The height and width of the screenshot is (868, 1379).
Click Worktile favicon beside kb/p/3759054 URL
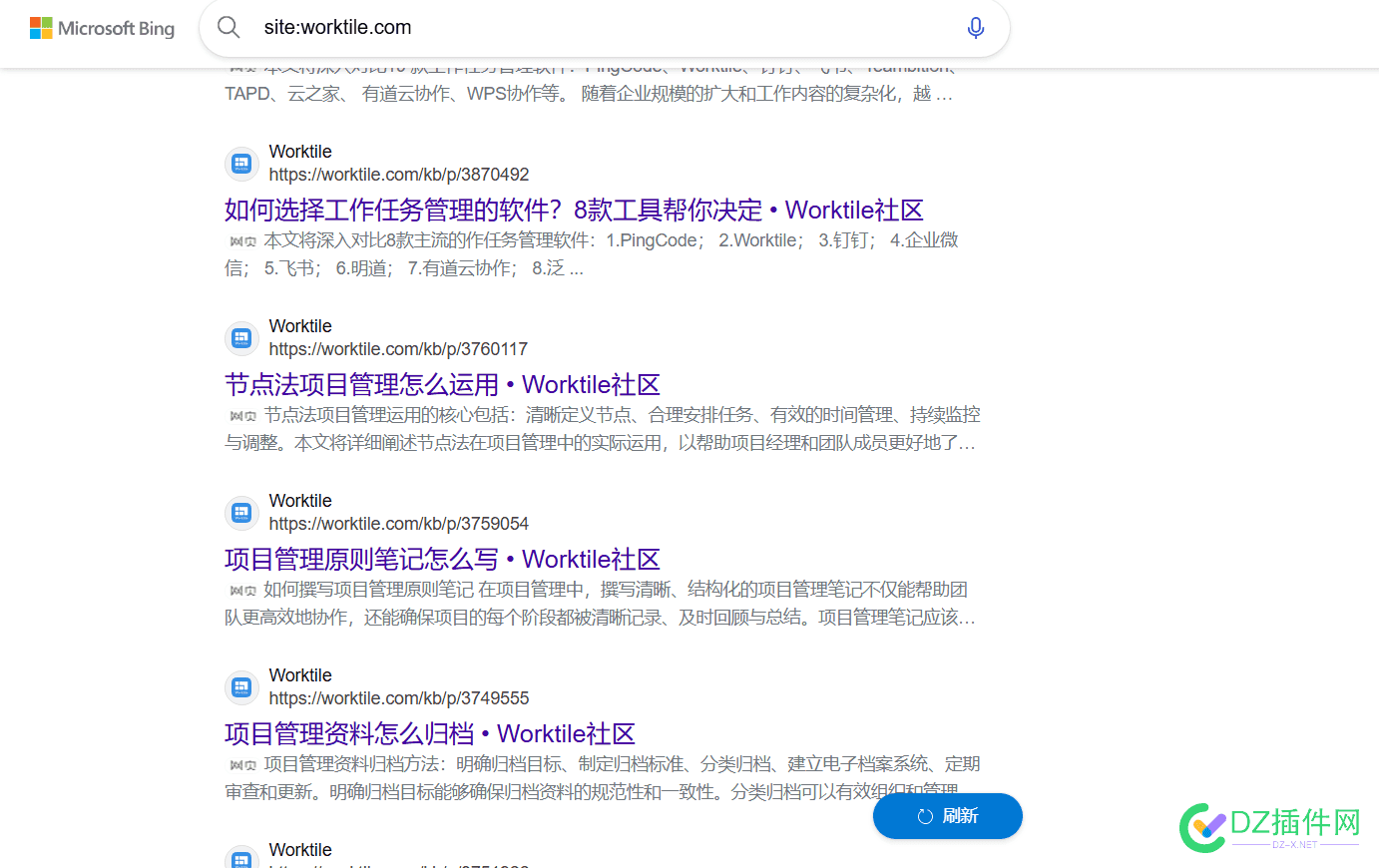(x=241, y=513)
